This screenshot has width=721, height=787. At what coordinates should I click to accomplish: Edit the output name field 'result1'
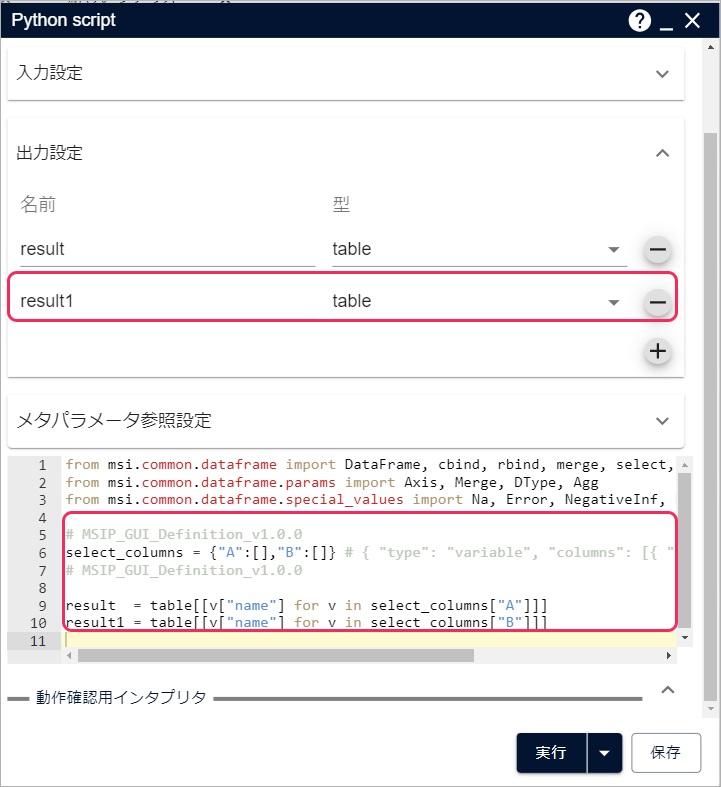tap(168, 301)
